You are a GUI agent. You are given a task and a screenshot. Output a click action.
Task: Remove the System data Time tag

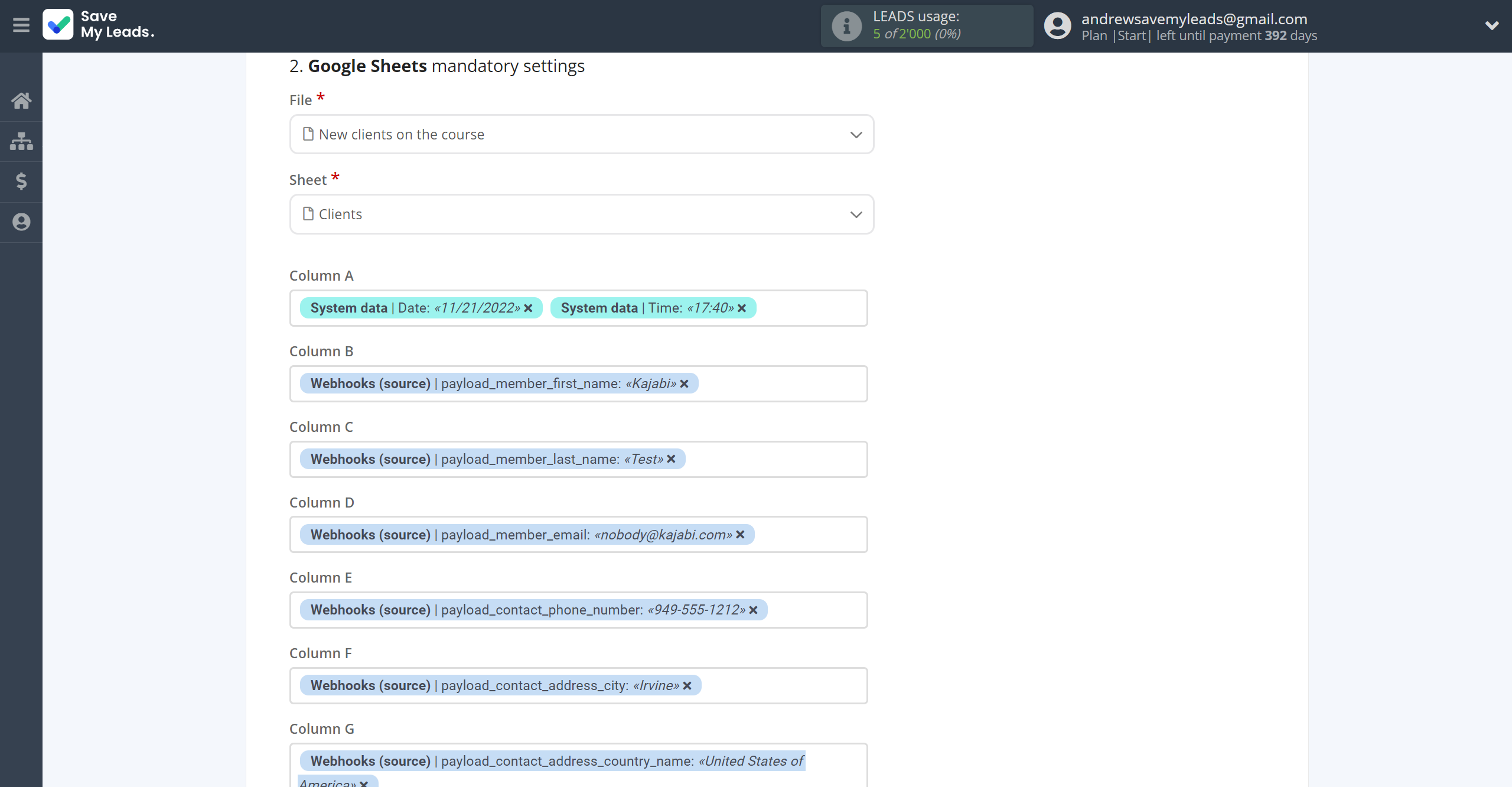[742, 308]
